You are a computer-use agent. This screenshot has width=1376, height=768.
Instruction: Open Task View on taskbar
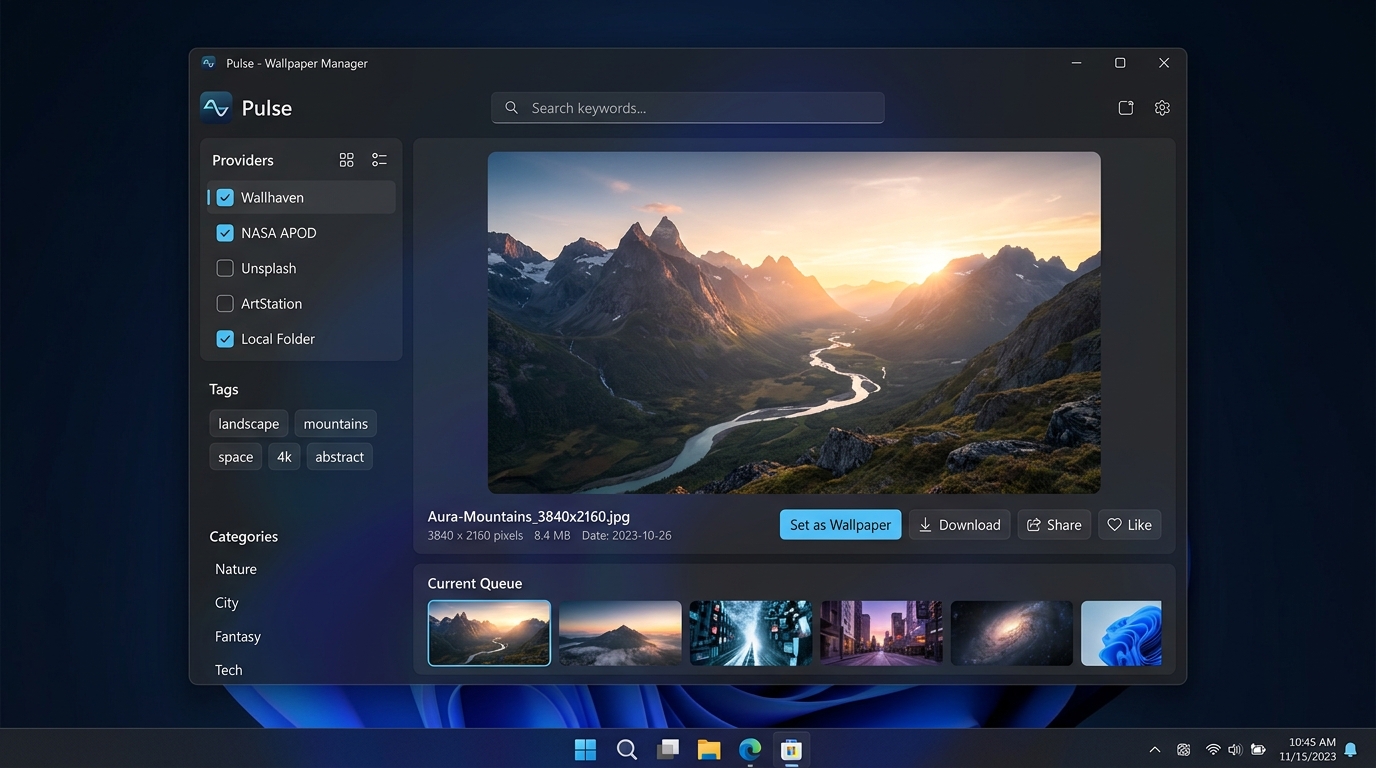tap(668, 749)
